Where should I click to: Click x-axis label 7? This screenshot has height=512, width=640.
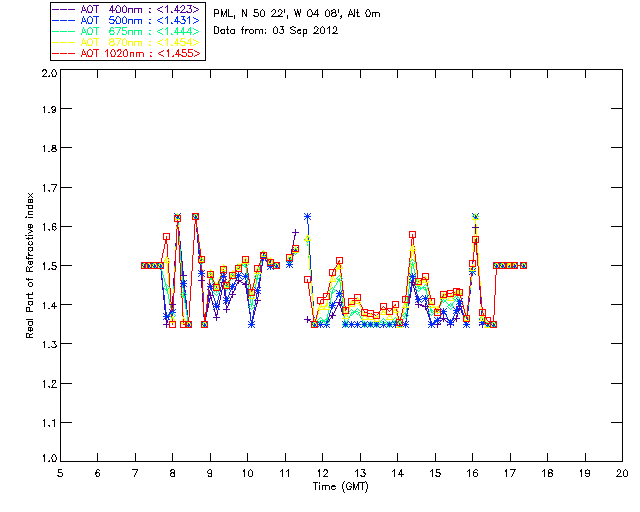pyautogui.click(x=135, y=473)
